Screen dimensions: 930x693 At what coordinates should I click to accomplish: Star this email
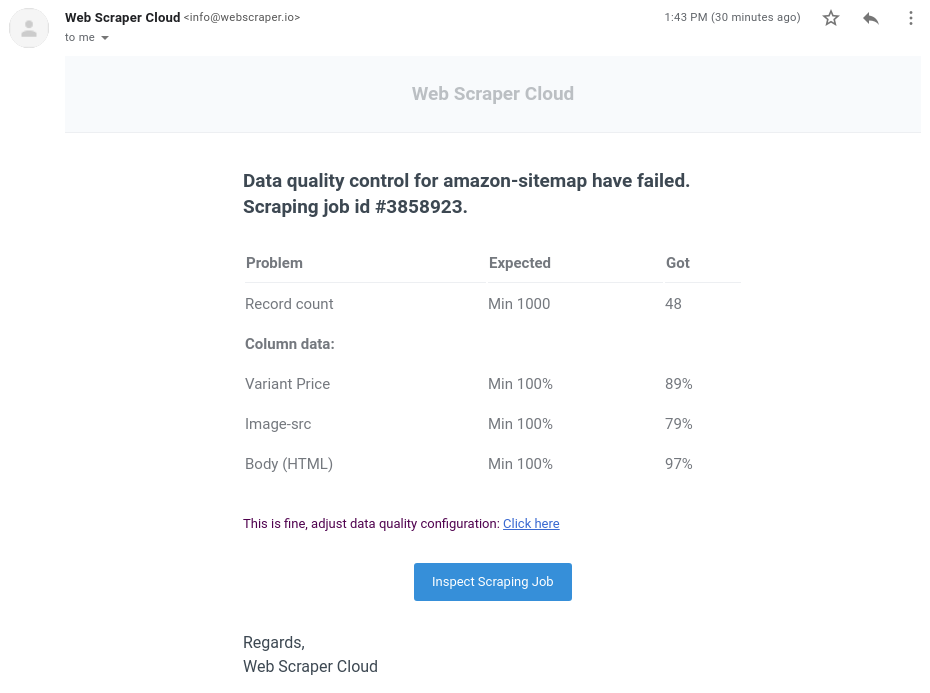(x=830, y=17)
